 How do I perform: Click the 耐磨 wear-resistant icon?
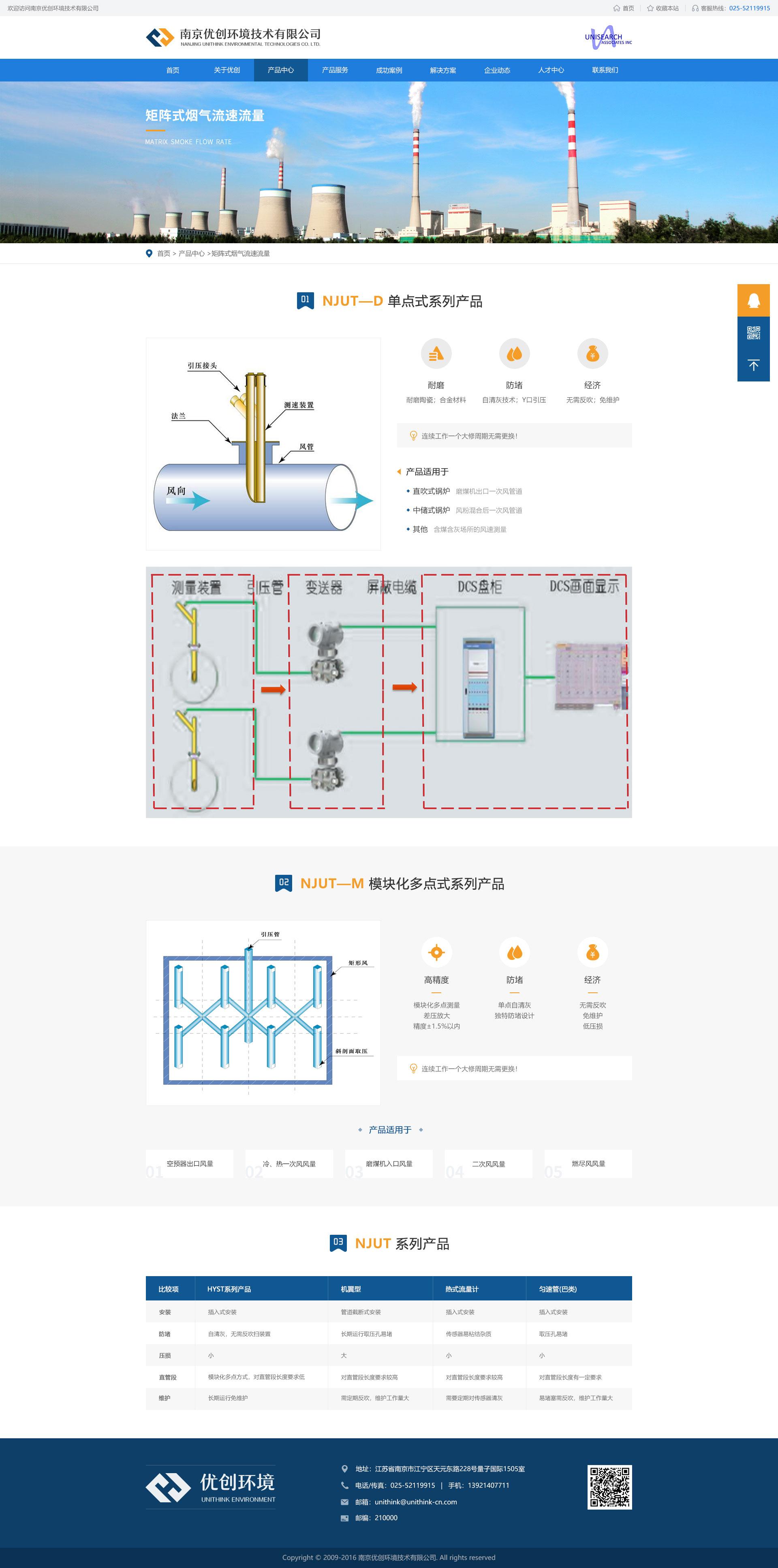[436, 353]
